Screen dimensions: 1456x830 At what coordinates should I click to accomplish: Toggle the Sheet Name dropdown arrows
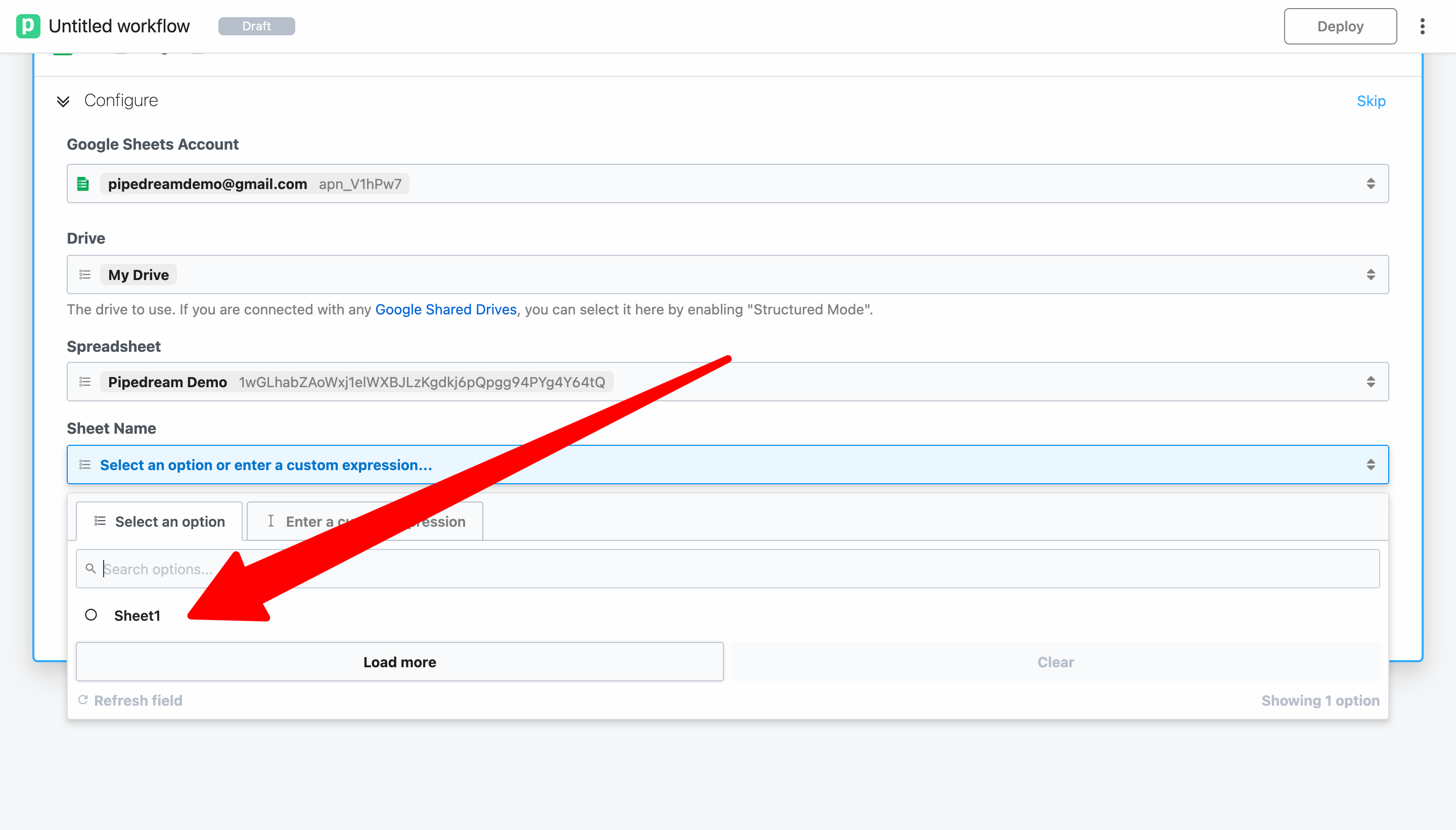tap(1371, 465)
